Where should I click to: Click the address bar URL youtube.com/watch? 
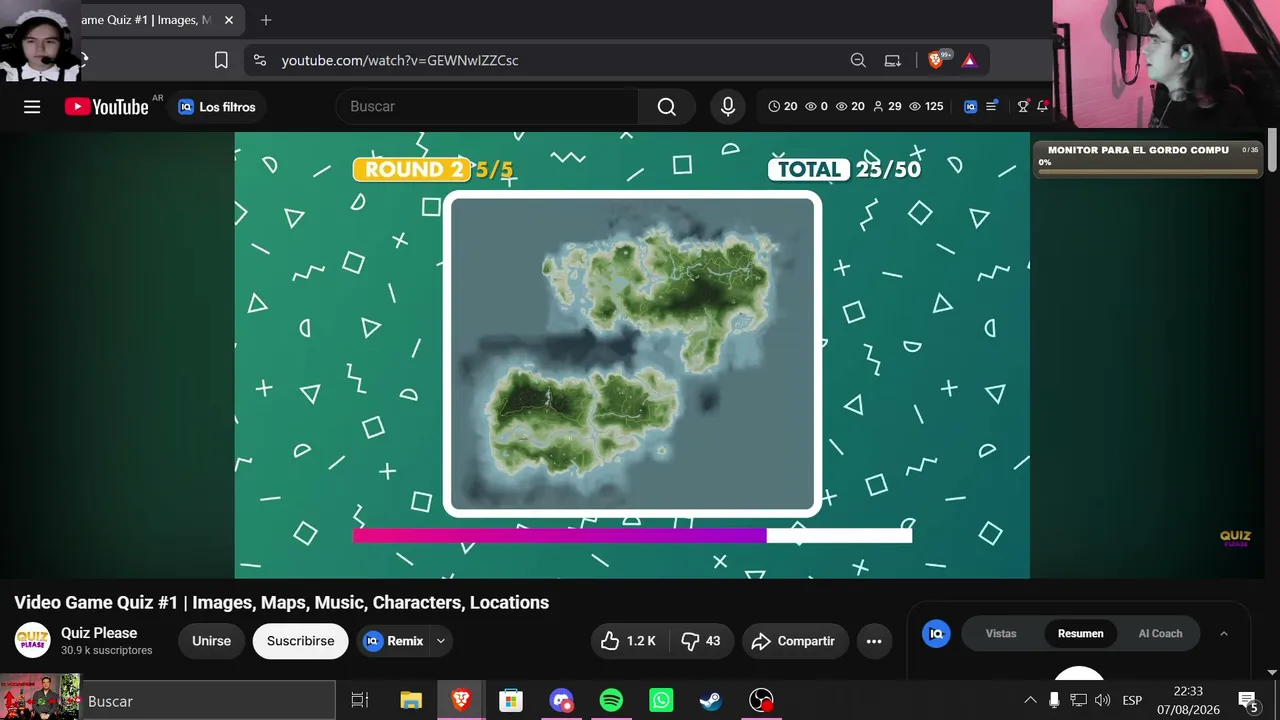pos(400,60)
